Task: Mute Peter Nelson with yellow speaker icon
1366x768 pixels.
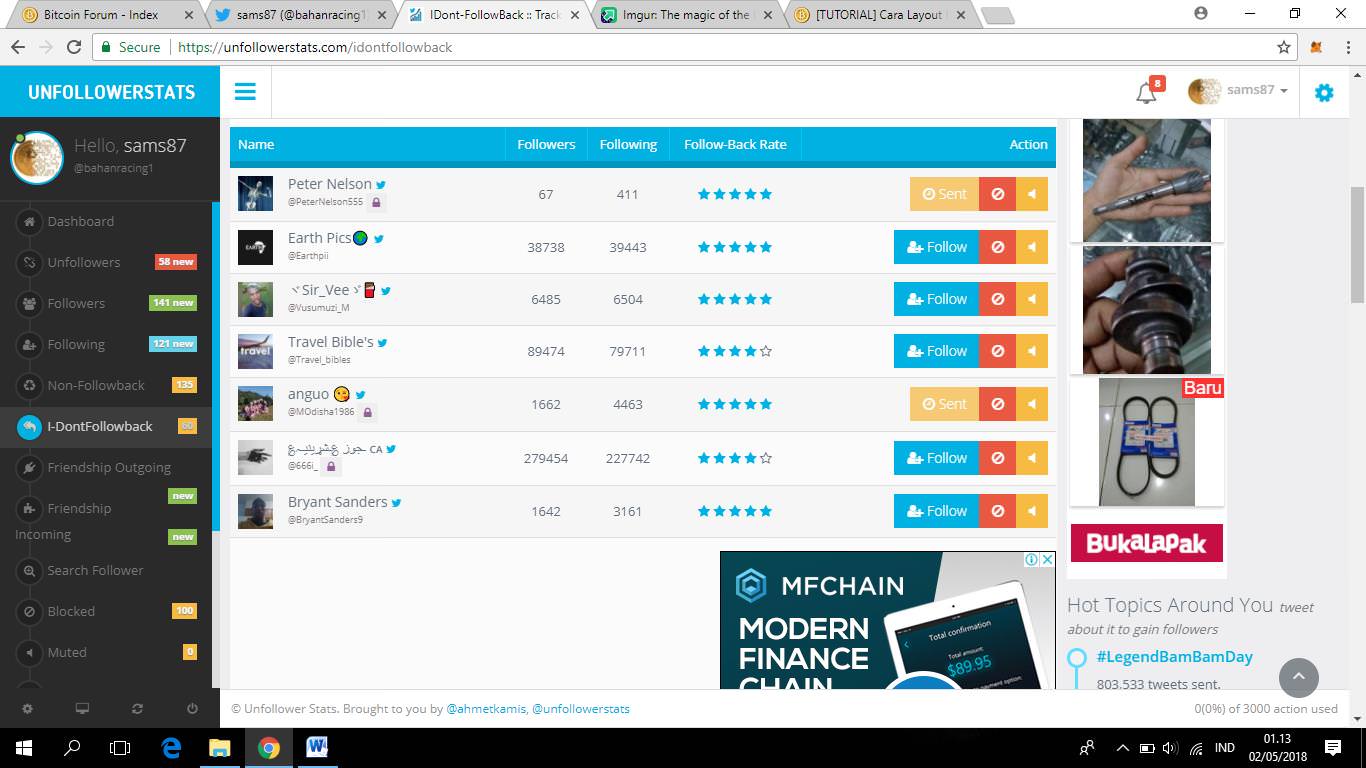Action: coord(1031,194)
